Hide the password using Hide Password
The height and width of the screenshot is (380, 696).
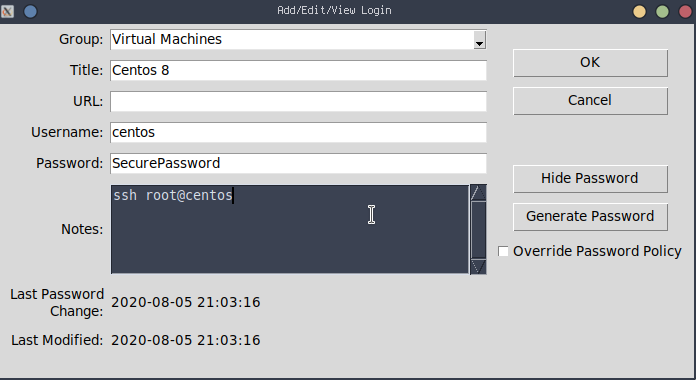[x=590, y=178]
